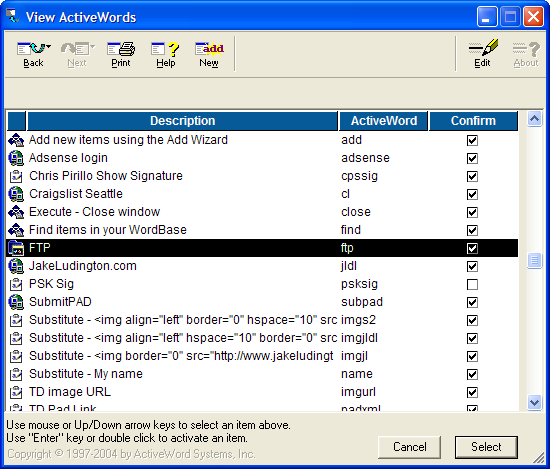Select the TD image URL row text

pos(70,392)
